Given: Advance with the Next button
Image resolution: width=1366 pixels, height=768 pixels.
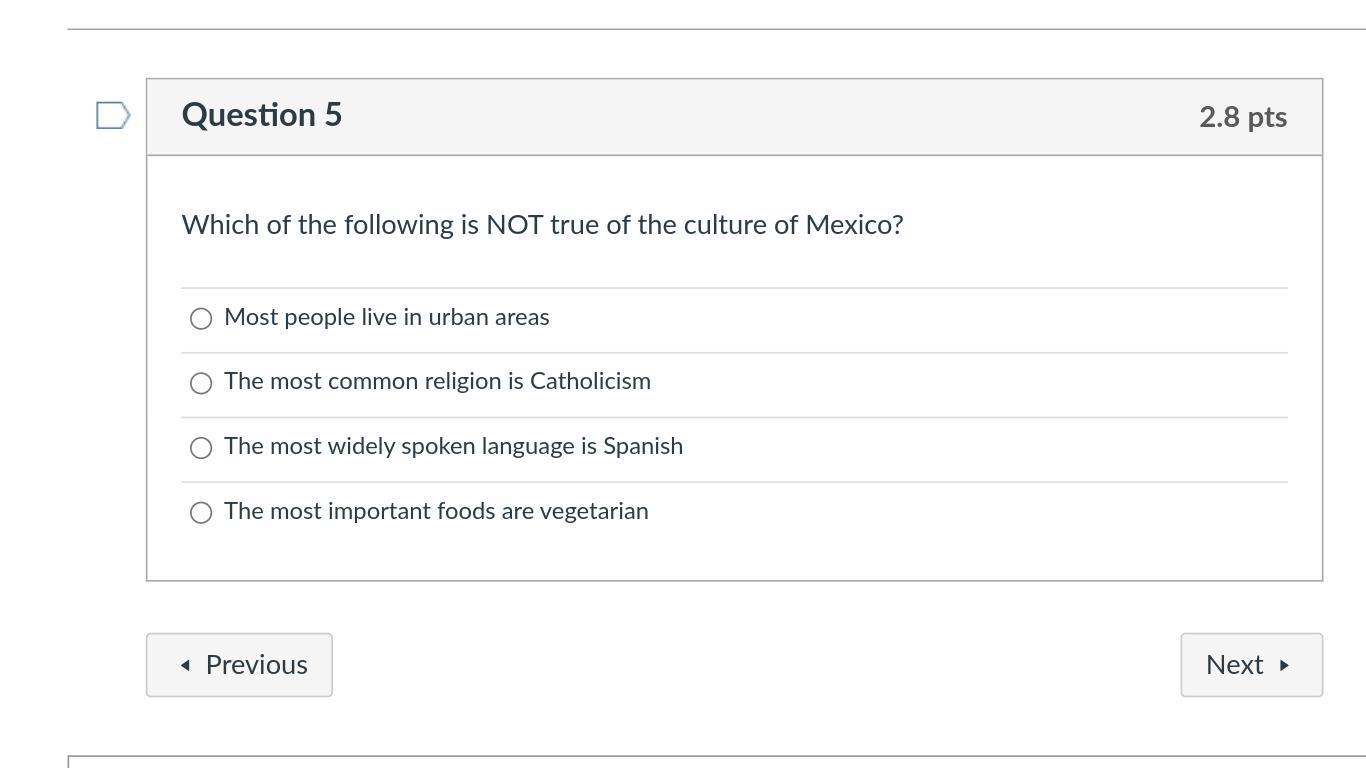Looking at the screenshot, I should (x=1251, y=665).
